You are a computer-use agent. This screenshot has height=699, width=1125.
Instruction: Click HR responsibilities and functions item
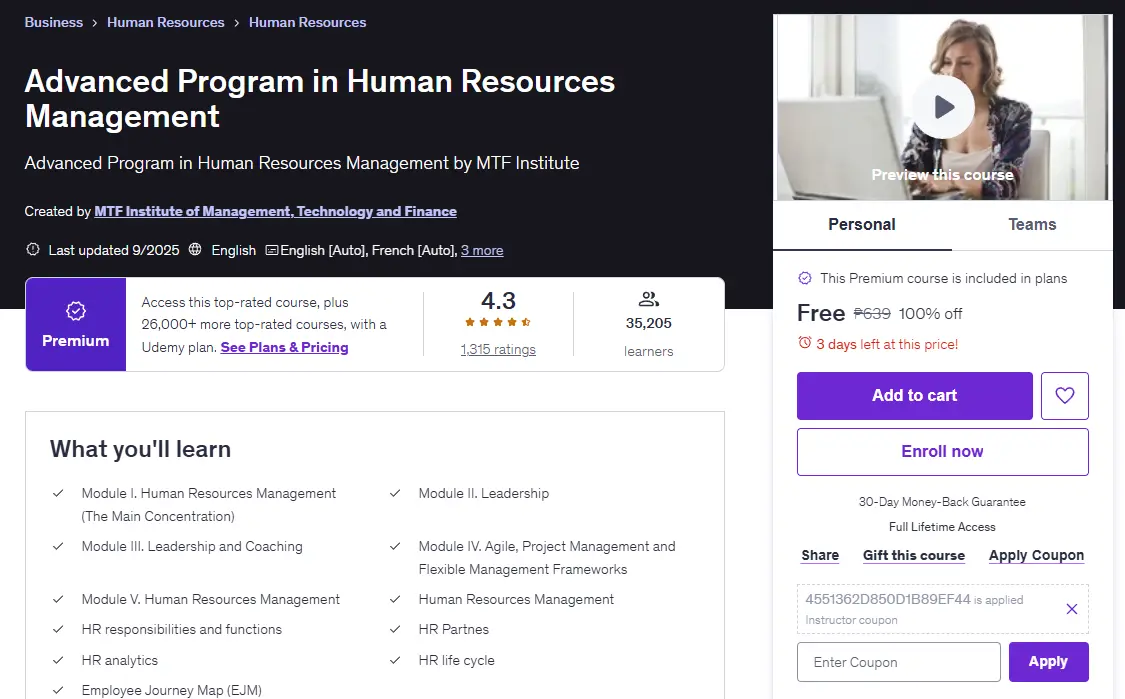click(x=182, y=629)
